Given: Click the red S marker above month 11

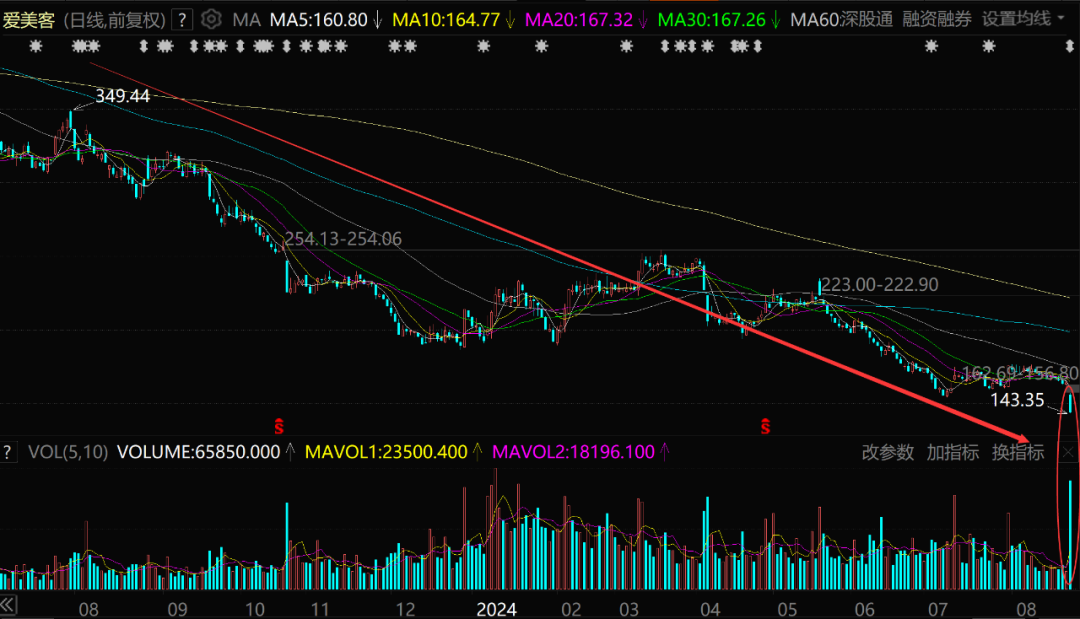Looking at the screenshot, I should point(279,426).
